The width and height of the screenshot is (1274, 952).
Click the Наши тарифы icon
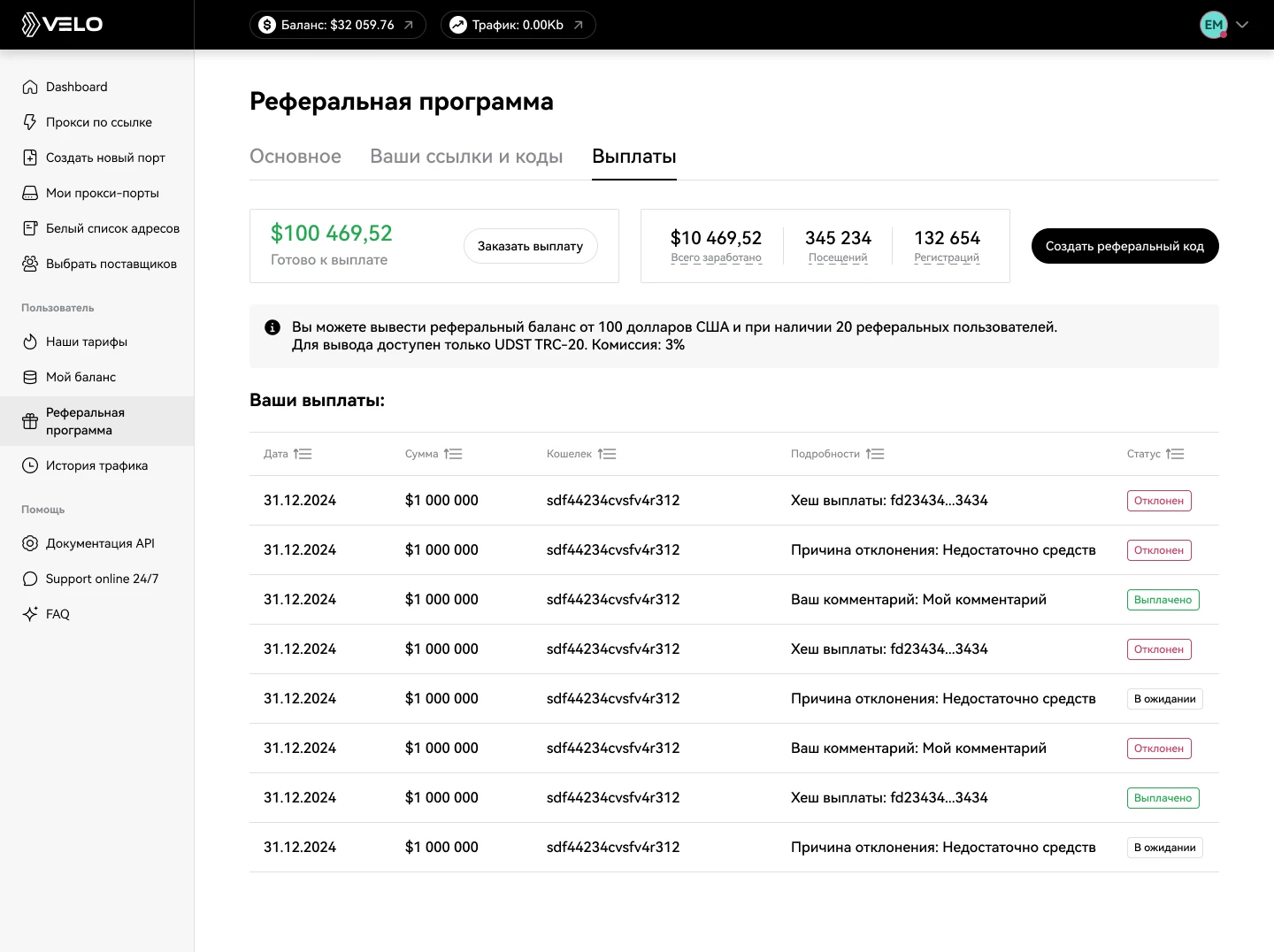(x=30, y=342)
